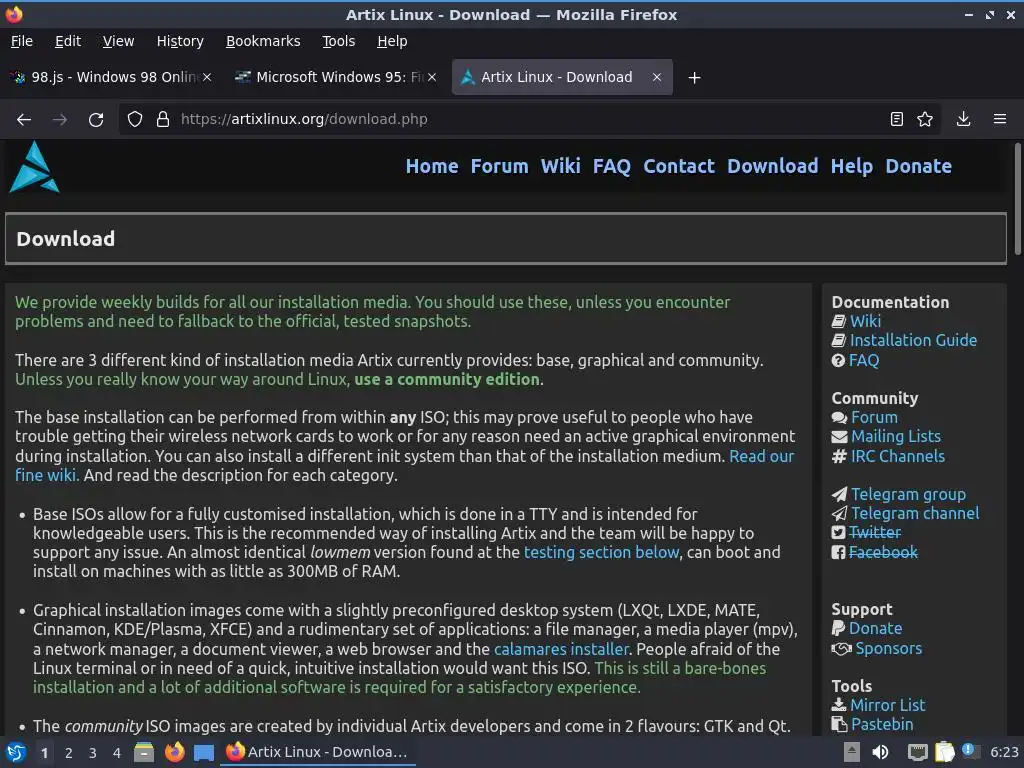Open the Pastebin tool link
The width and height of the screenshot is (1024, 768).
point(882,724)
